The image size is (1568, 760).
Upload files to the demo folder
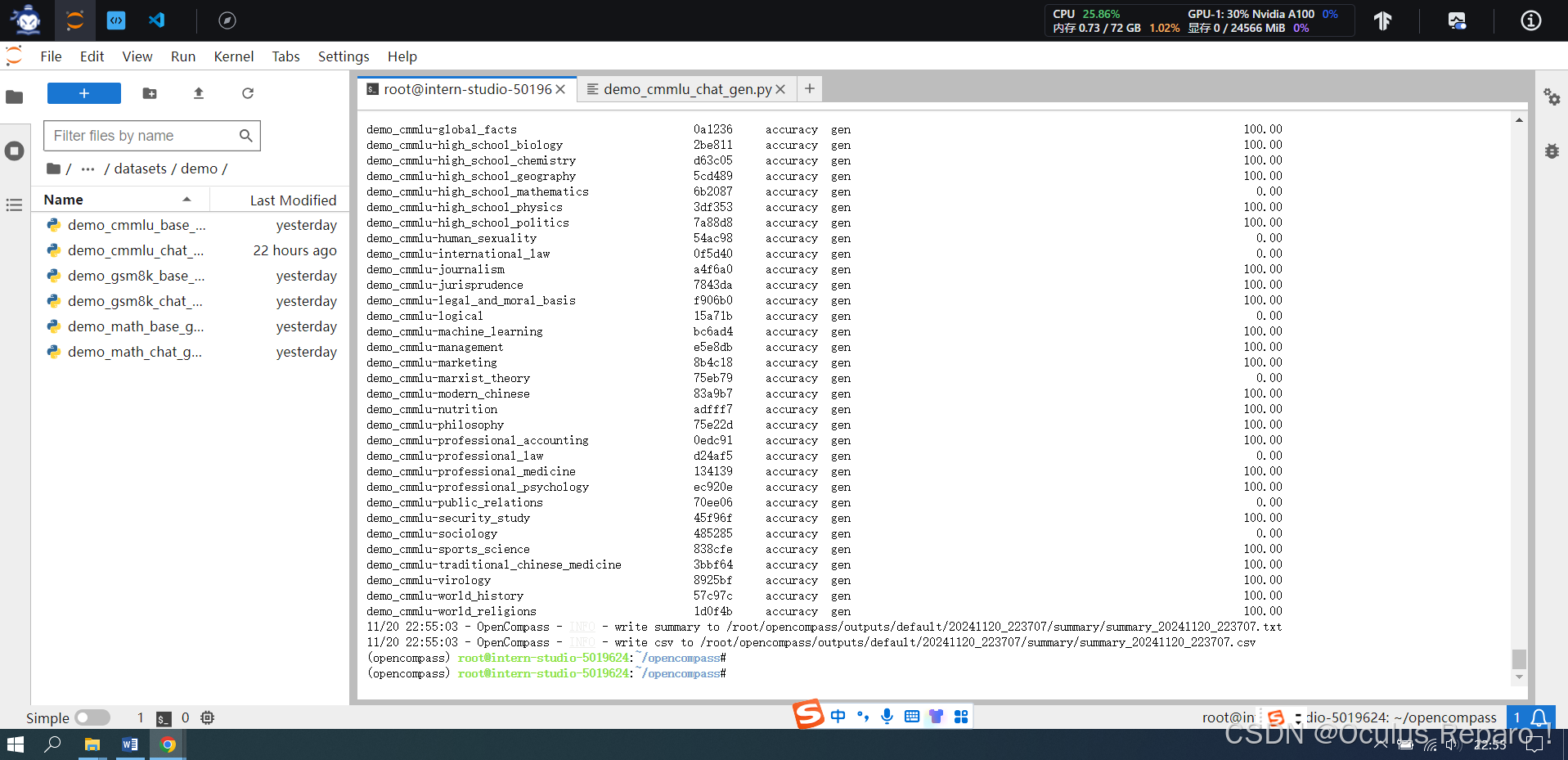[x=198, y=93]
